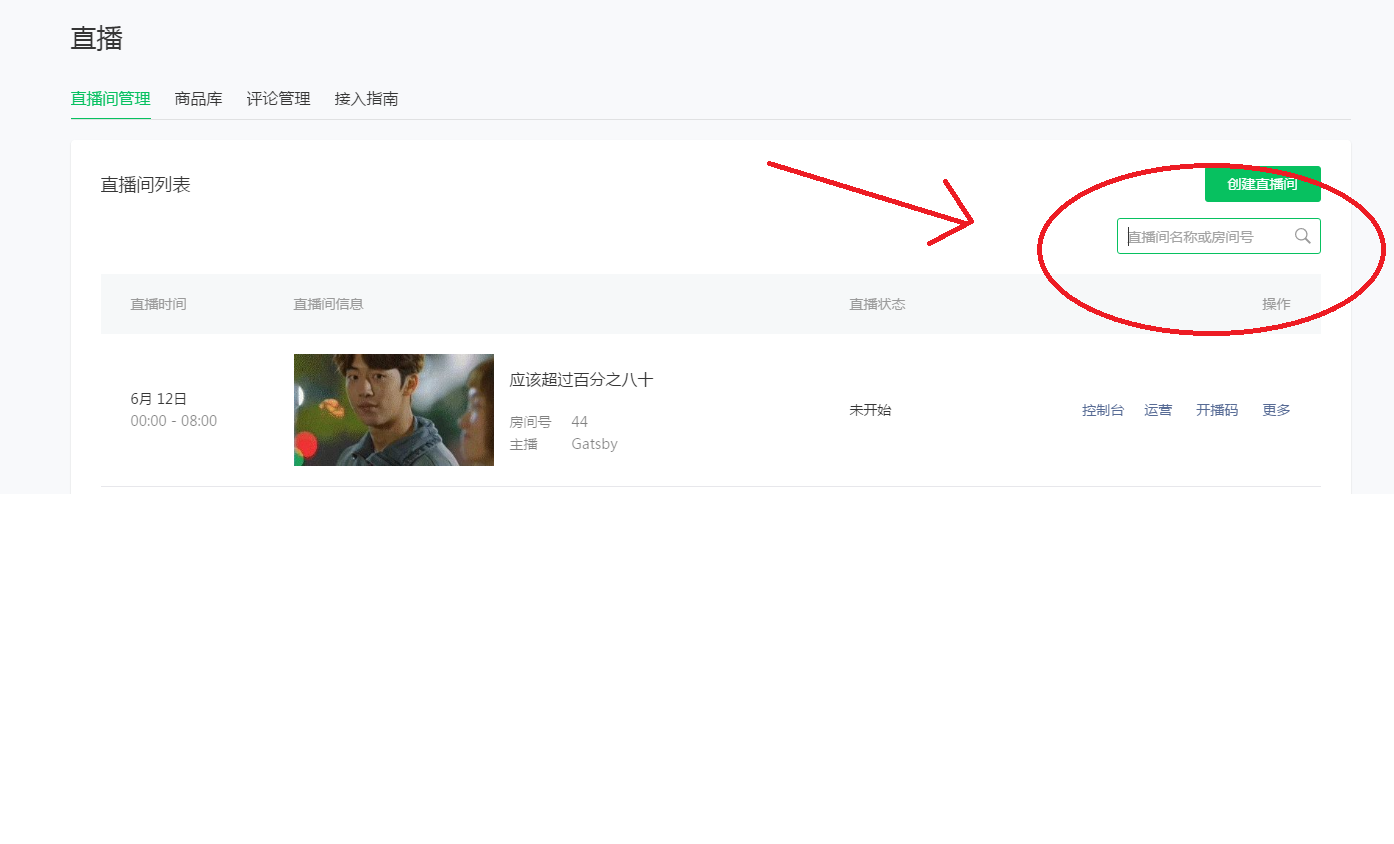The image size is (1394, 844).
Task: Focus the 直播间名称或房间号 search field
Action: [1205, 237]
